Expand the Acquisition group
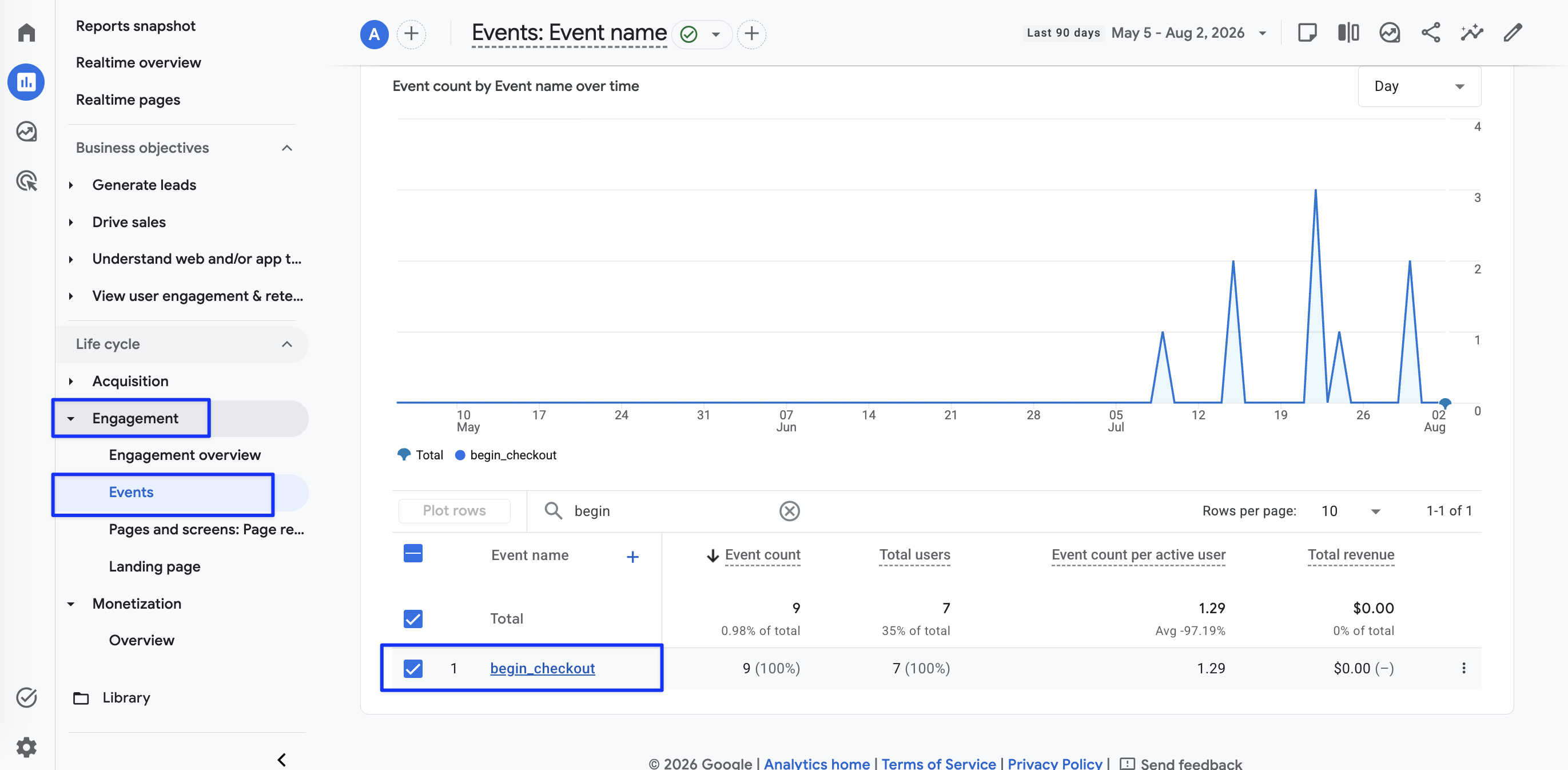This screenshot has height=770, width=1568. 71,381
